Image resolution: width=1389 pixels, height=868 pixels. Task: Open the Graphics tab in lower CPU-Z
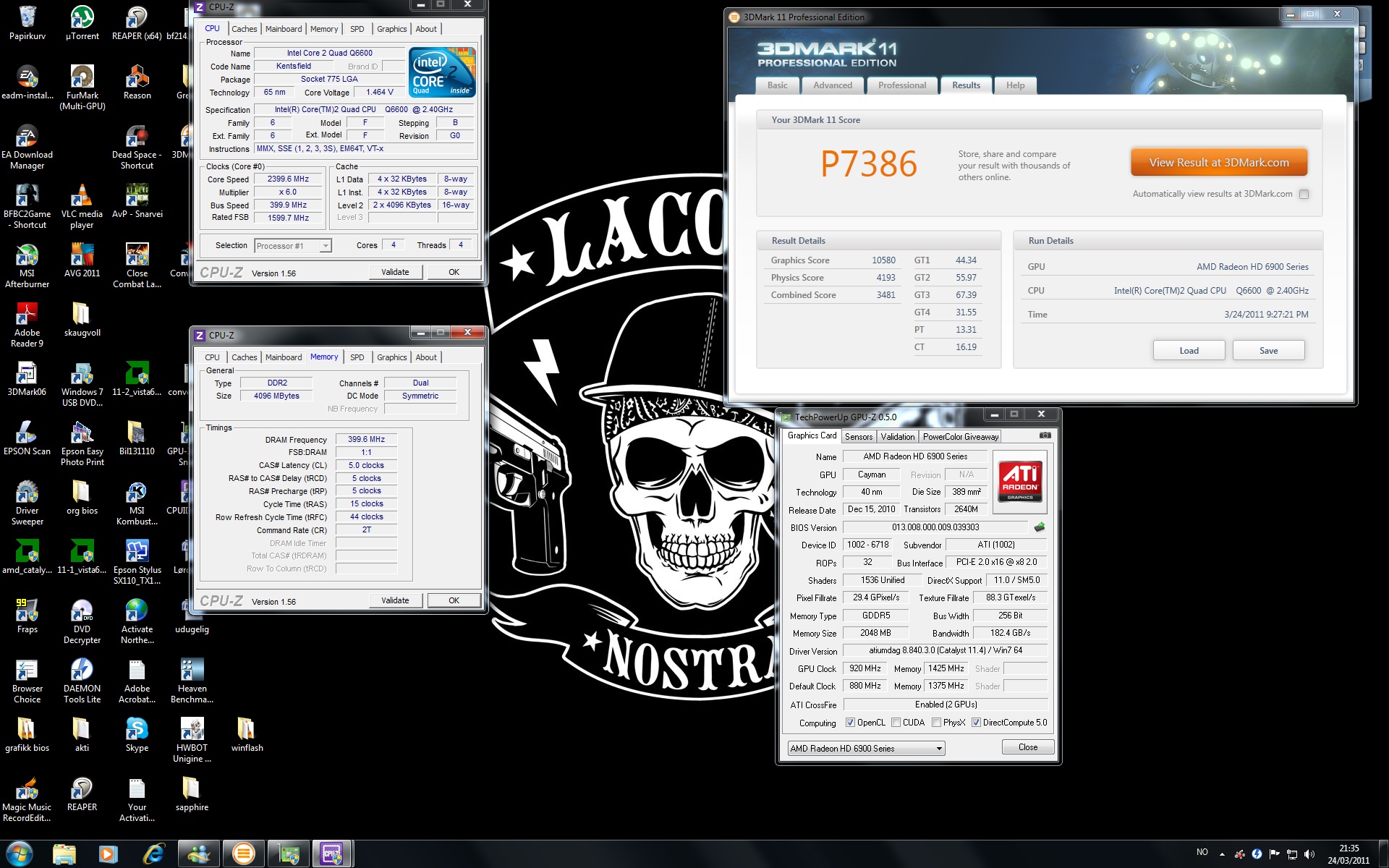(x=391, y=357)
